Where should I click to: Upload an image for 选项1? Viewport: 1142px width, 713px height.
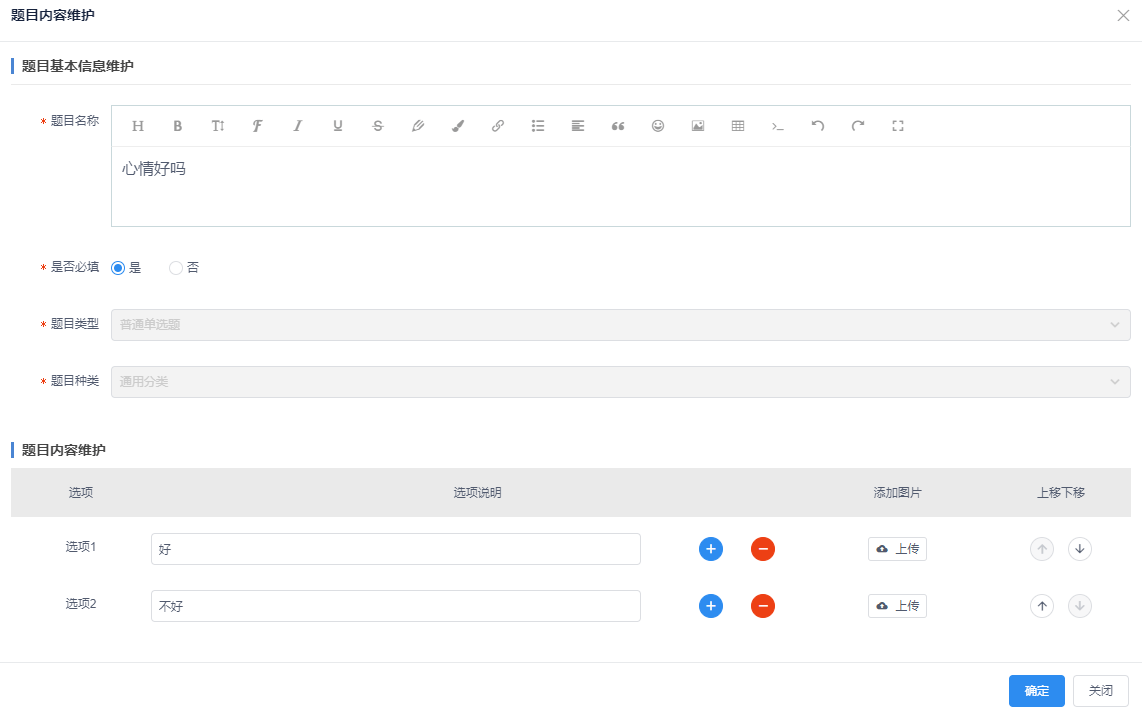[897, 549]
